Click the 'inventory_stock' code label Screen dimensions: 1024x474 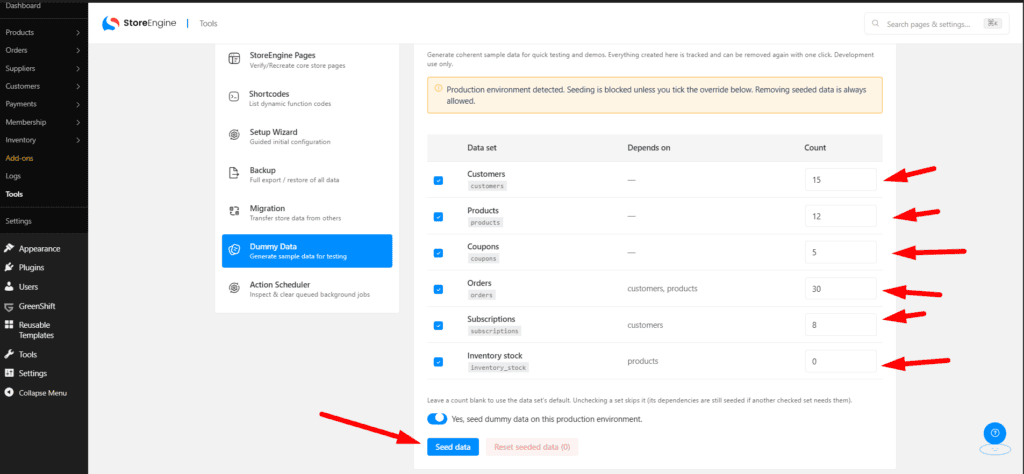click(x=497, y=368)
